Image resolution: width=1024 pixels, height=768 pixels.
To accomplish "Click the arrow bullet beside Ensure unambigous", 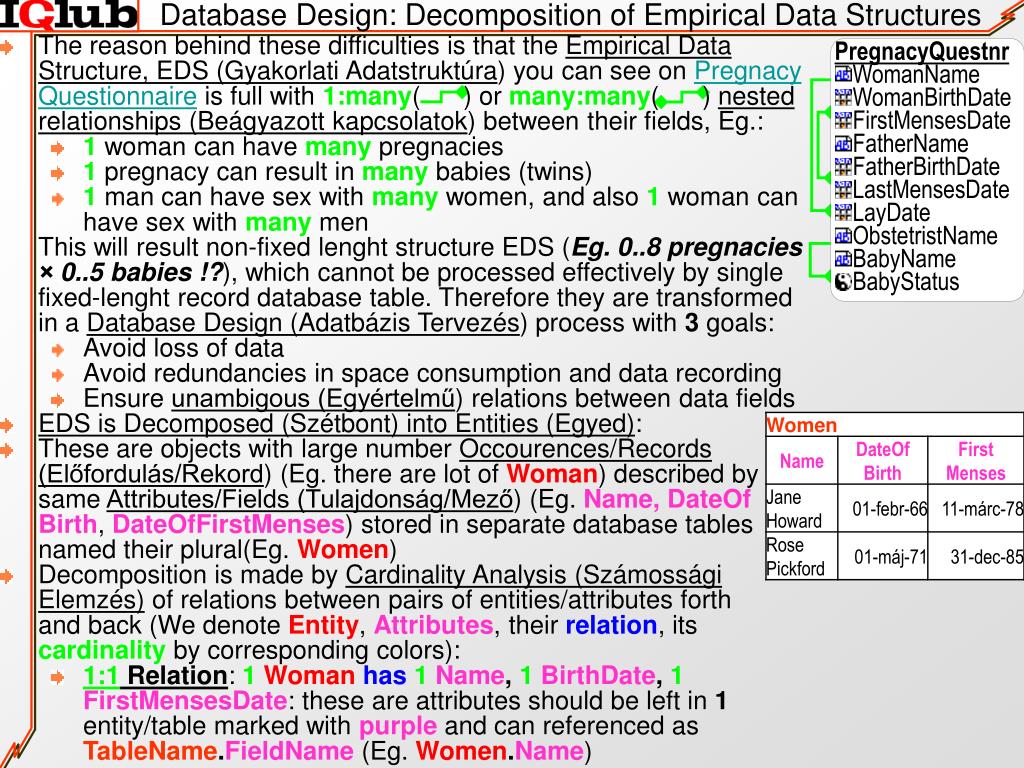I will pyautogui.click(x=57, y=400).
